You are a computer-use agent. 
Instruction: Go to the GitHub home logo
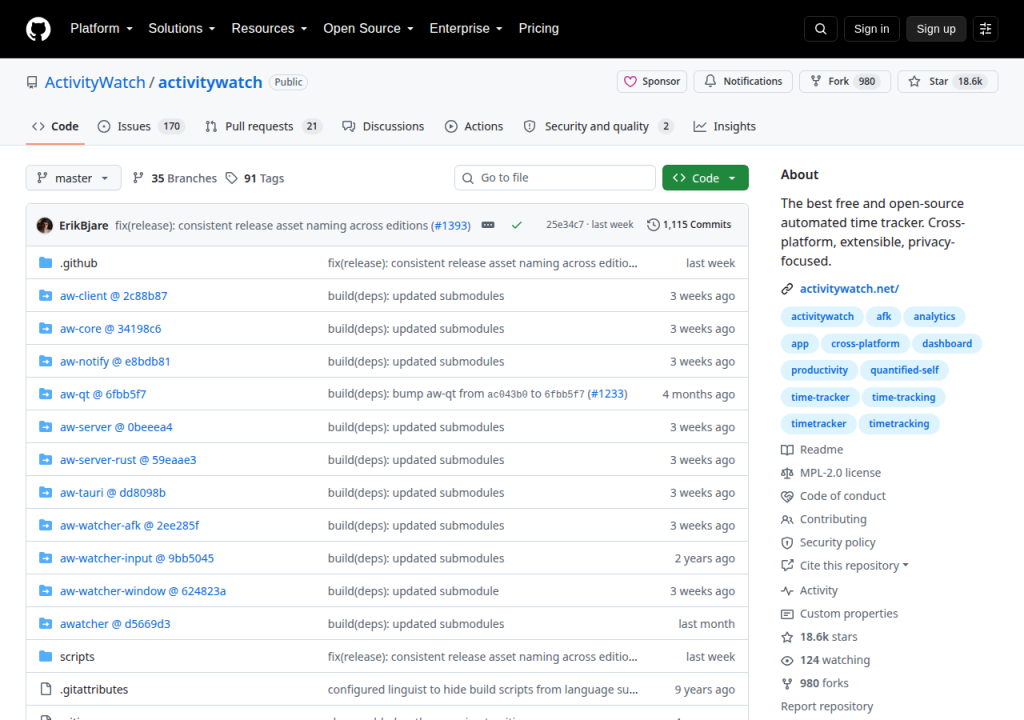(38, 29)
